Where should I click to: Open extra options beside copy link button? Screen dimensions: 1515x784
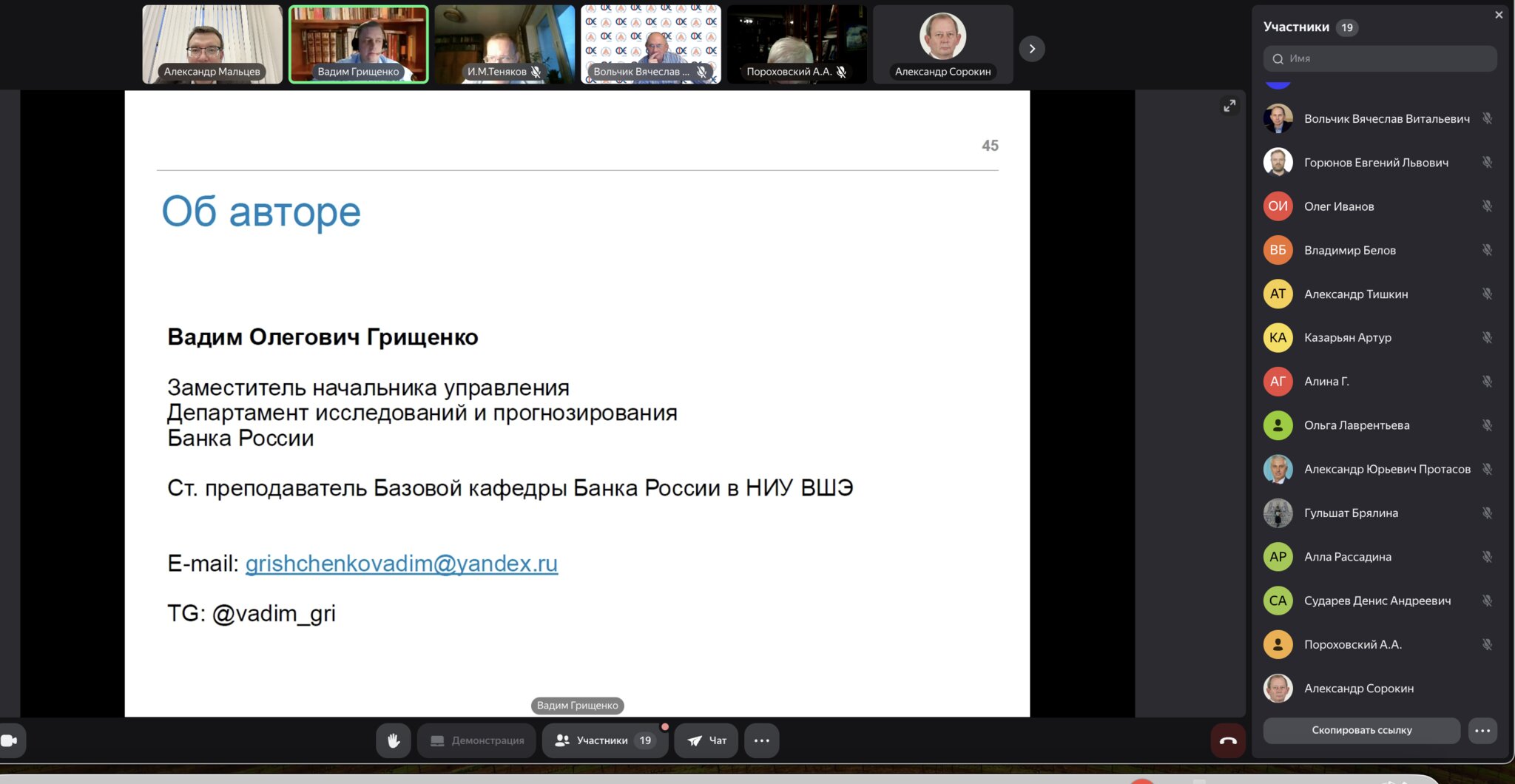click(x=1482, y=731)
